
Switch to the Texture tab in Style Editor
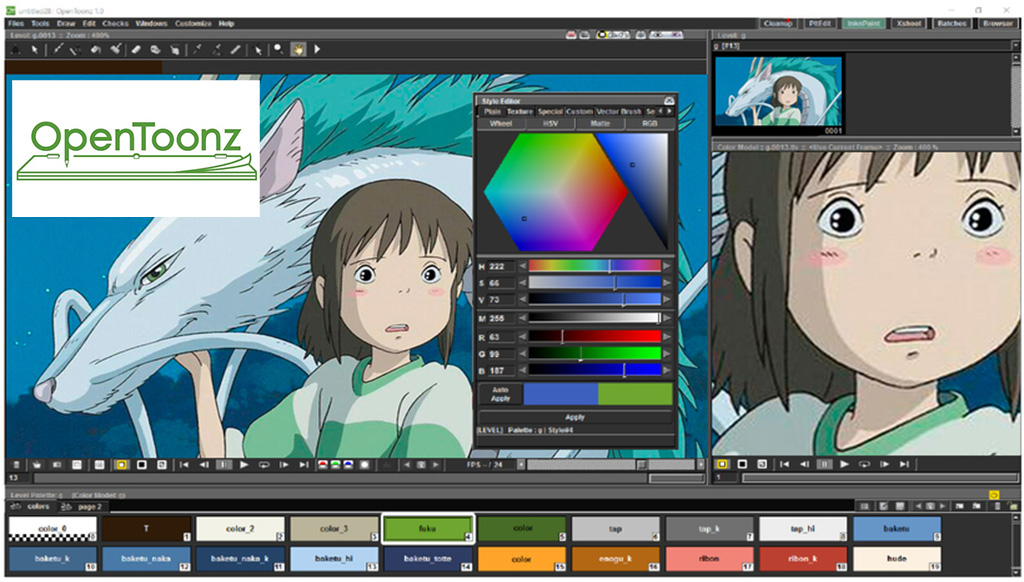pyautogui.click(x=519, y=110)
